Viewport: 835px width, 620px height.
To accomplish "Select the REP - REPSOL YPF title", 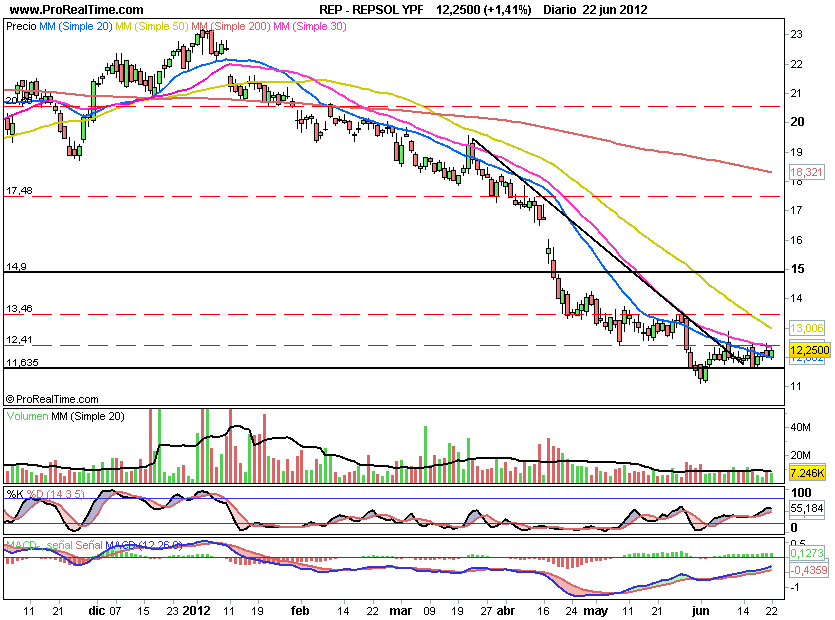I will [x=371, y=10].
